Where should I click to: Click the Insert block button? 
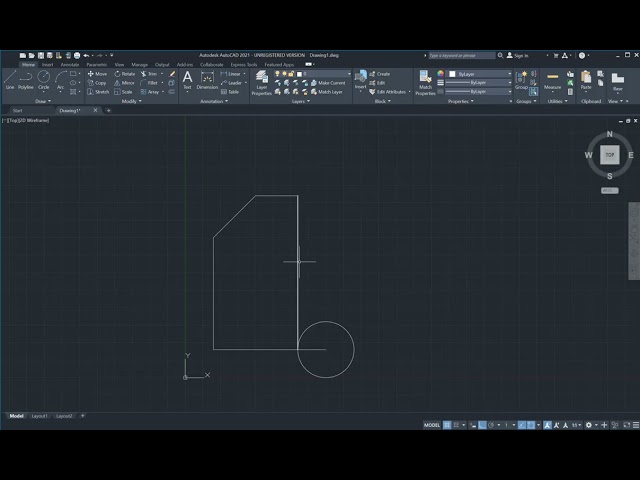coord(360,80)
